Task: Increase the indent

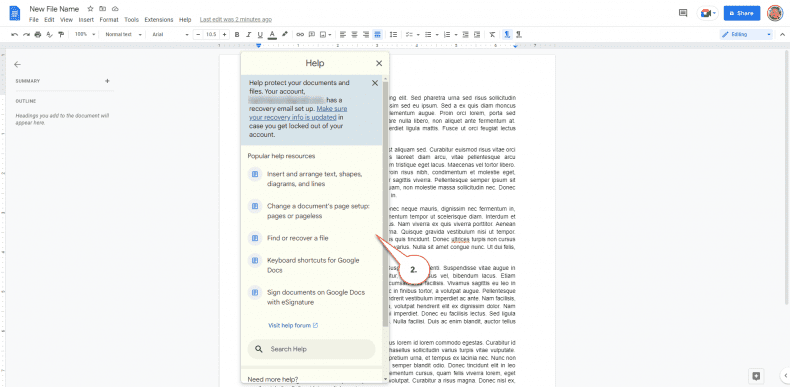Action: pyautogui.click(x=477, y=35)
